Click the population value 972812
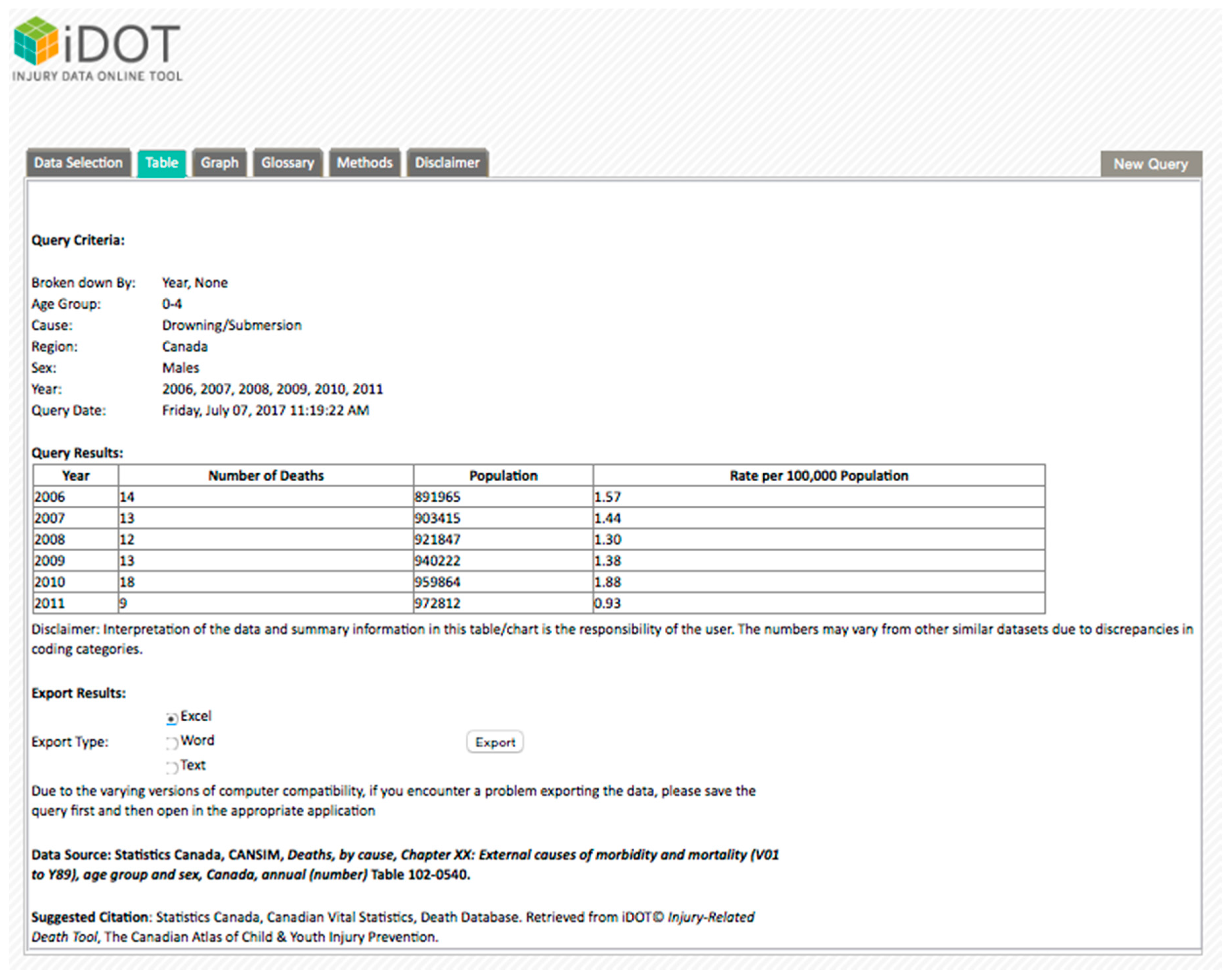This screenshot has height=980, width=1228. (438, 603)
